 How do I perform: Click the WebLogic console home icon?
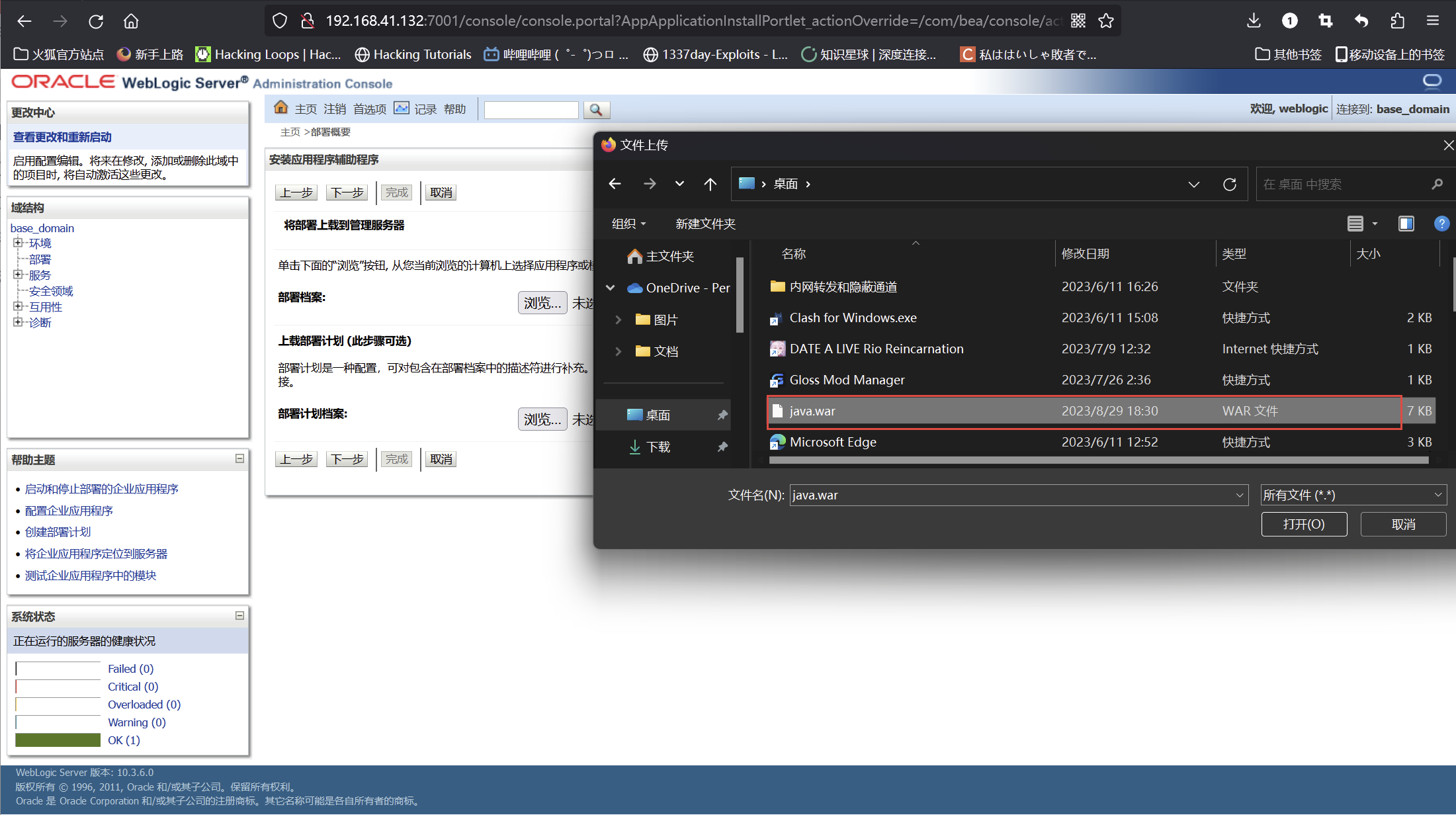pyautogui.click(x=280, y=107)
